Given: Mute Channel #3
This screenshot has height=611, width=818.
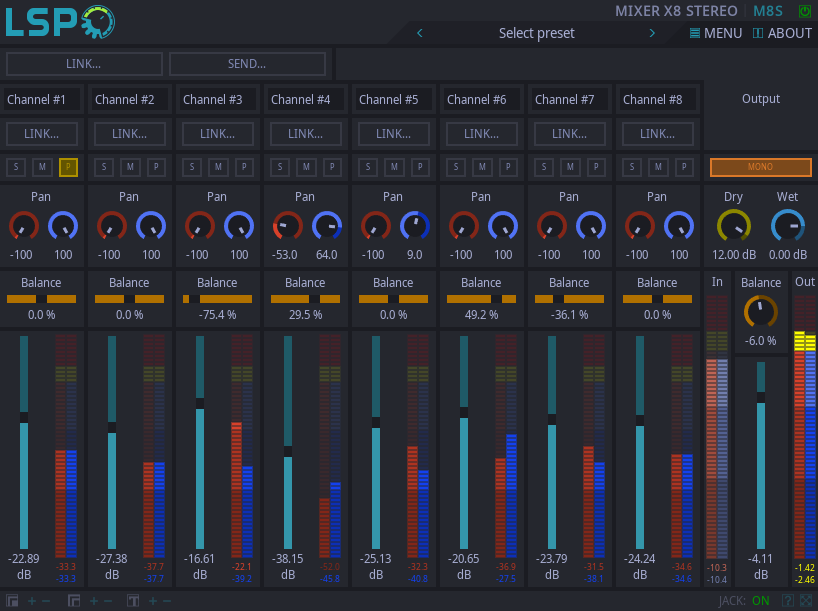Looking at the screenshot, I should click(x=218, y=167).
